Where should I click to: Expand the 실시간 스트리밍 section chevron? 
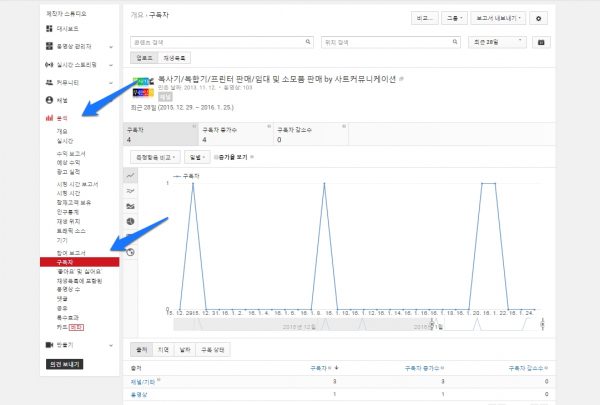coord(111,65)
